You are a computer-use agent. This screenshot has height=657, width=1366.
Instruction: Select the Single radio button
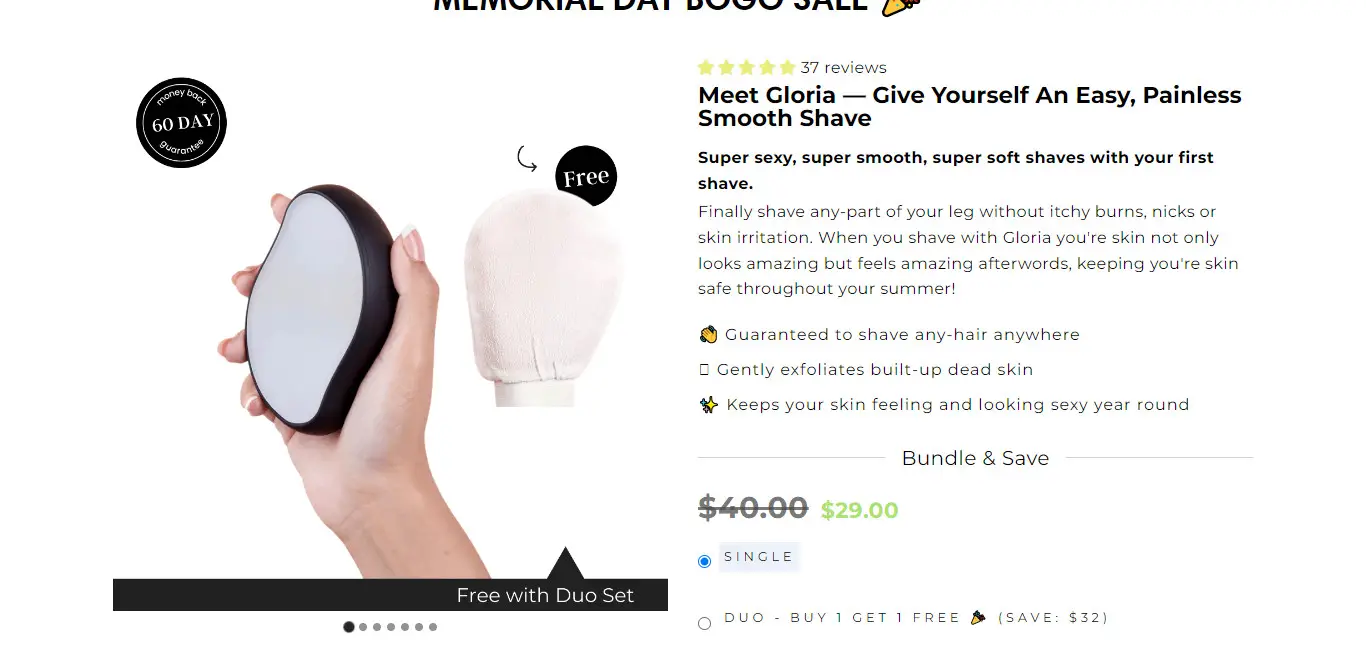pyautogui.click(x=704, y=561)
